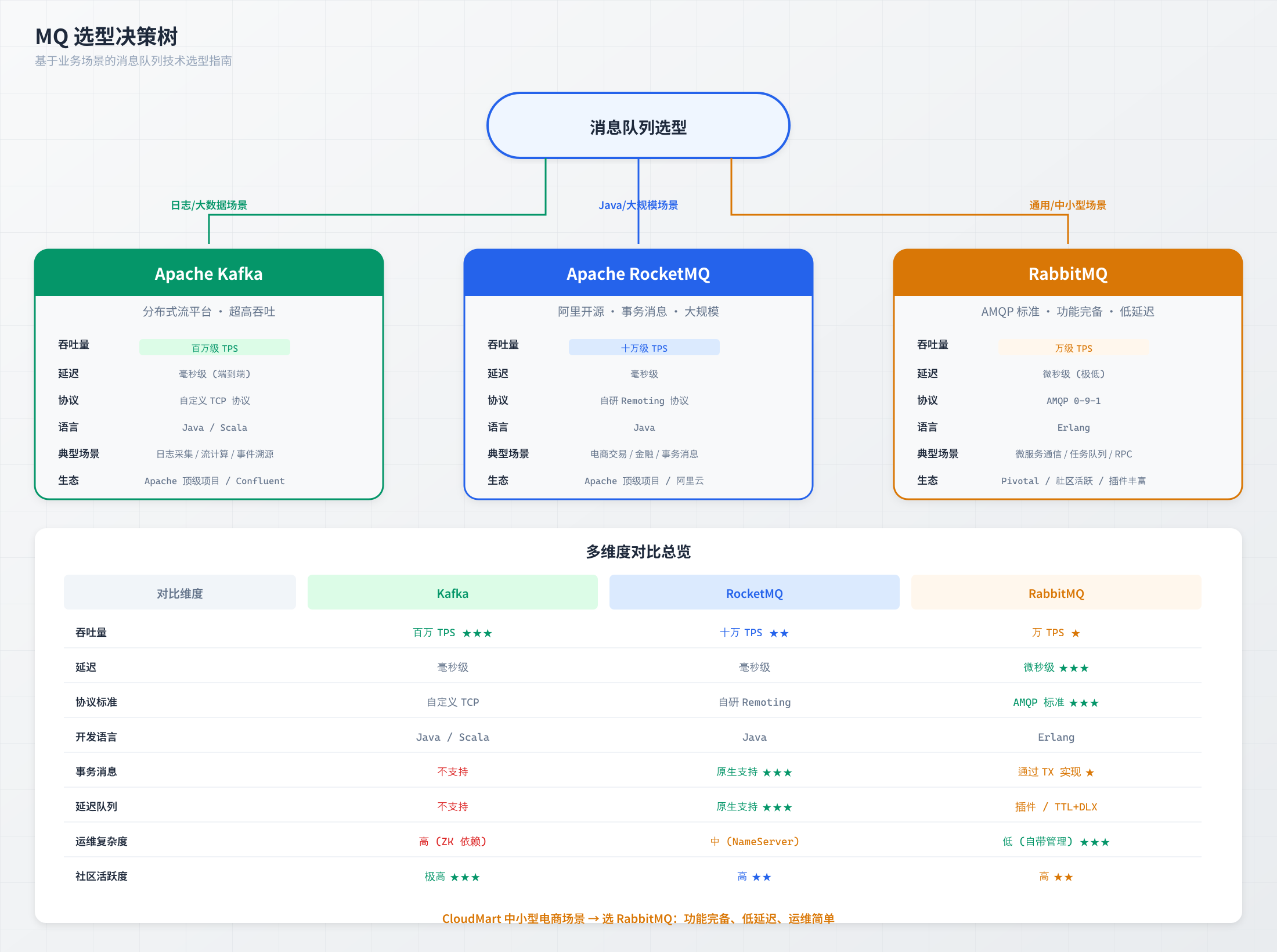The image size is (1277, 952).
Task: Click Kafka's "不支持" in 事务消息 row
Action: click(453, 772)
